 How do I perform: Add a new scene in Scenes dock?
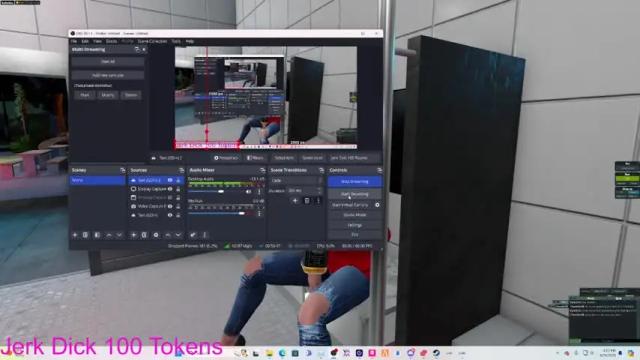click(x=75, y=235)
